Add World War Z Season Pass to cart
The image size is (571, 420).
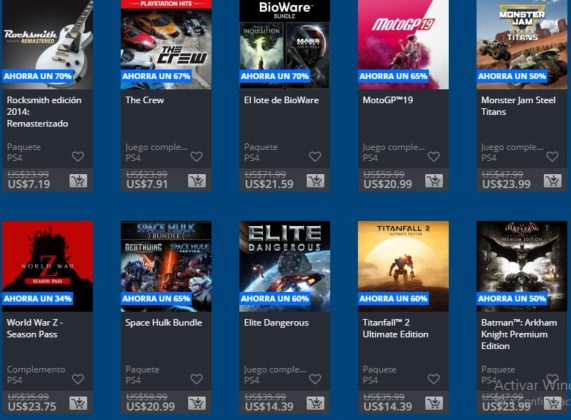point(78,403)
